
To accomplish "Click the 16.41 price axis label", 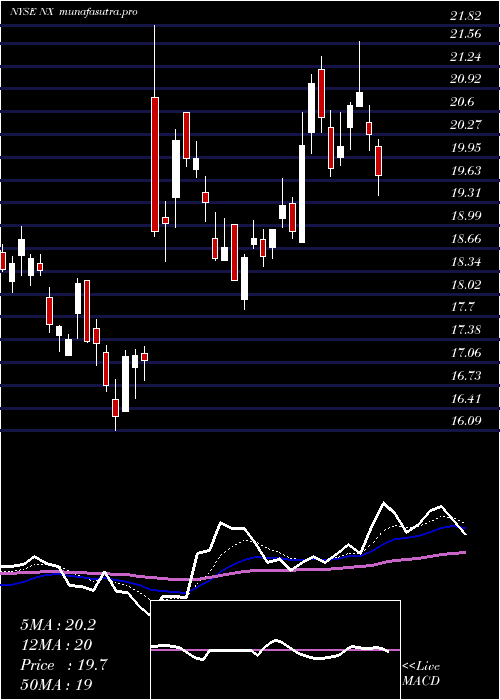I will click(x=466, y=398).
